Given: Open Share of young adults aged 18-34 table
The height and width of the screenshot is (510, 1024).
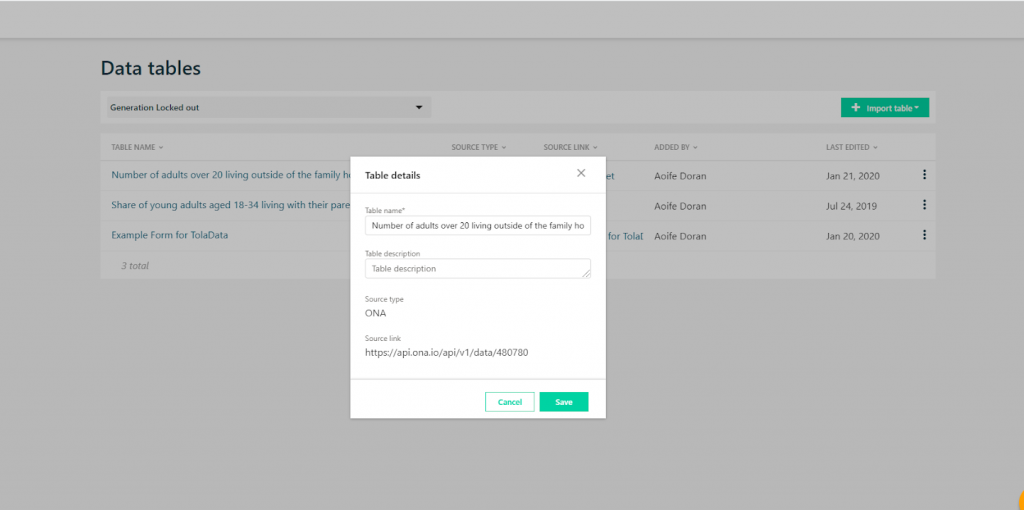Looking at the screenshot, I should (x=231, y=205).
